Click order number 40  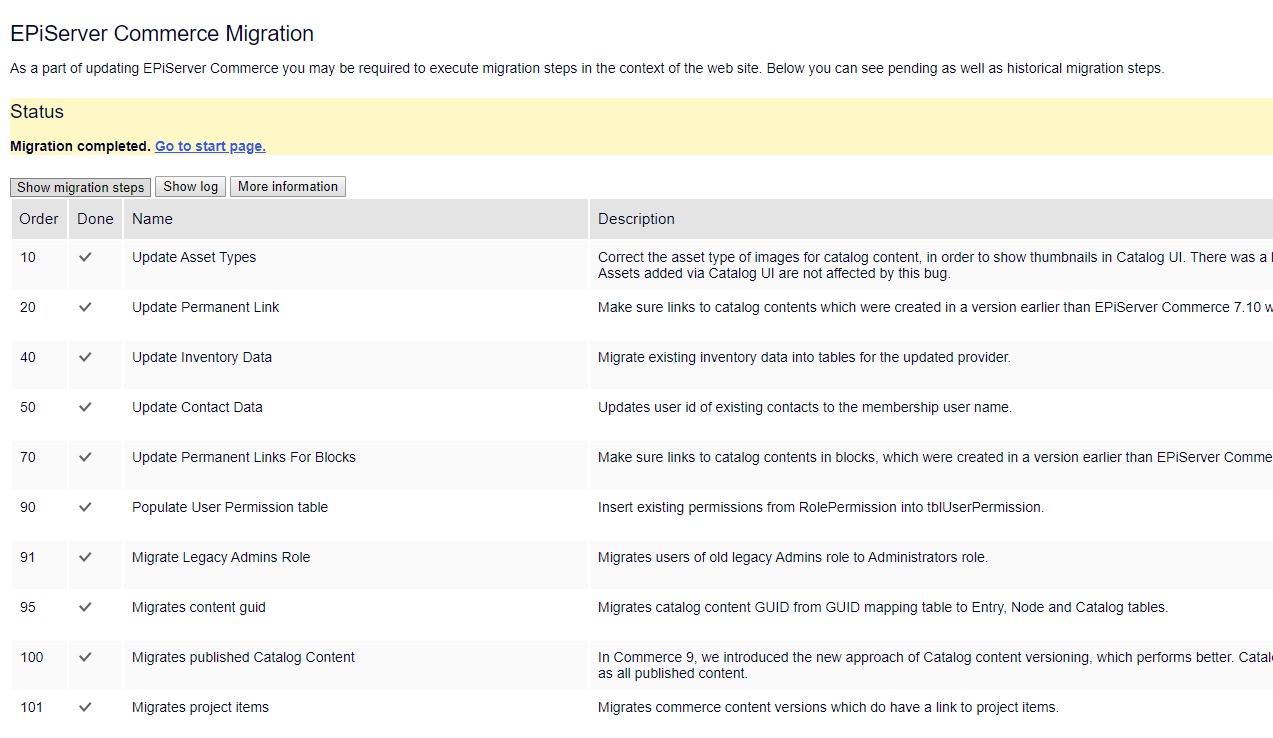pos(28,357)
